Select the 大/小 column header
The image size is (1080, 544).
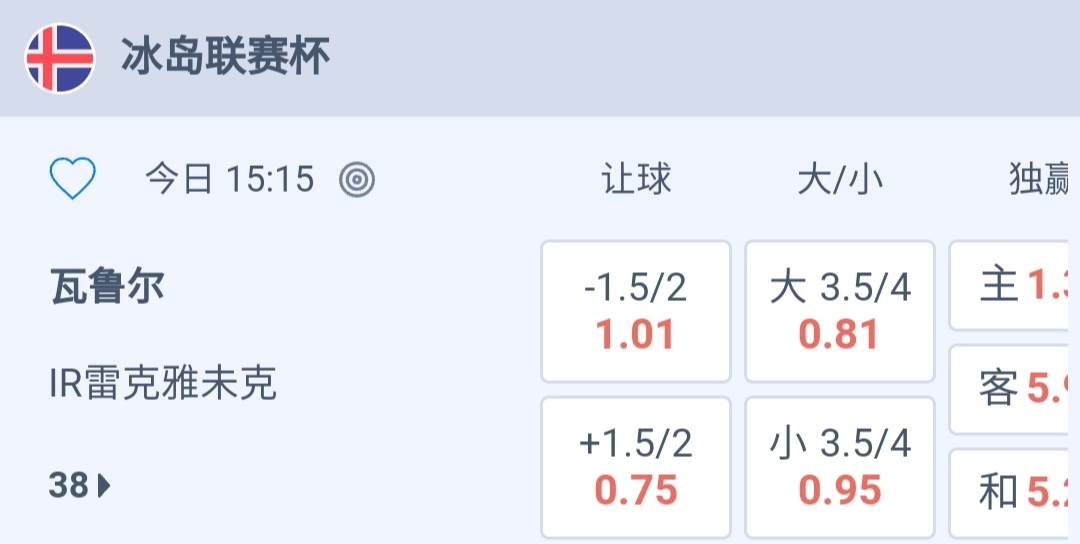[x=839, y=180]
